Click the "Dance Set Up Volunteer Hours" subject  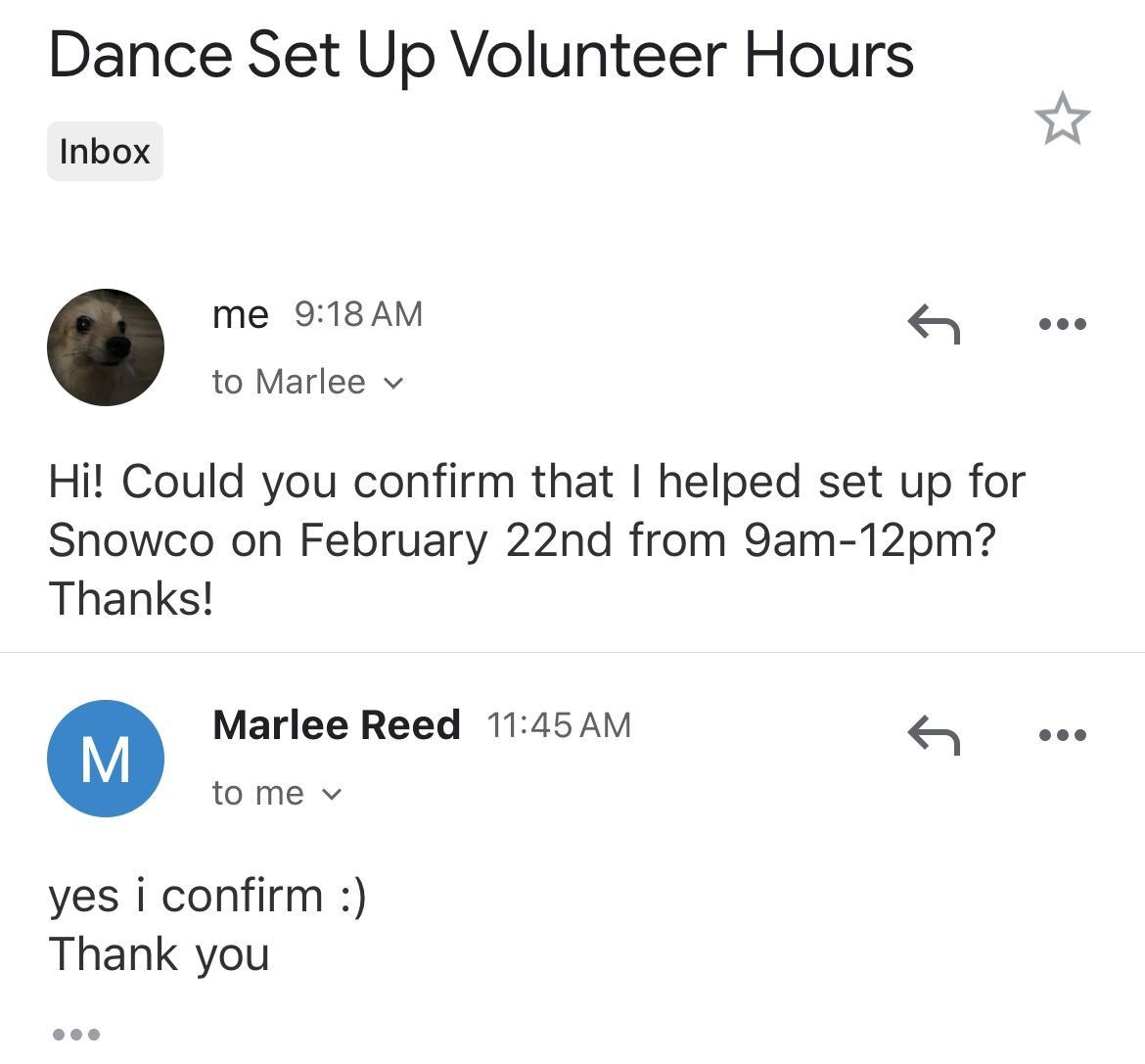click(481, 55)
